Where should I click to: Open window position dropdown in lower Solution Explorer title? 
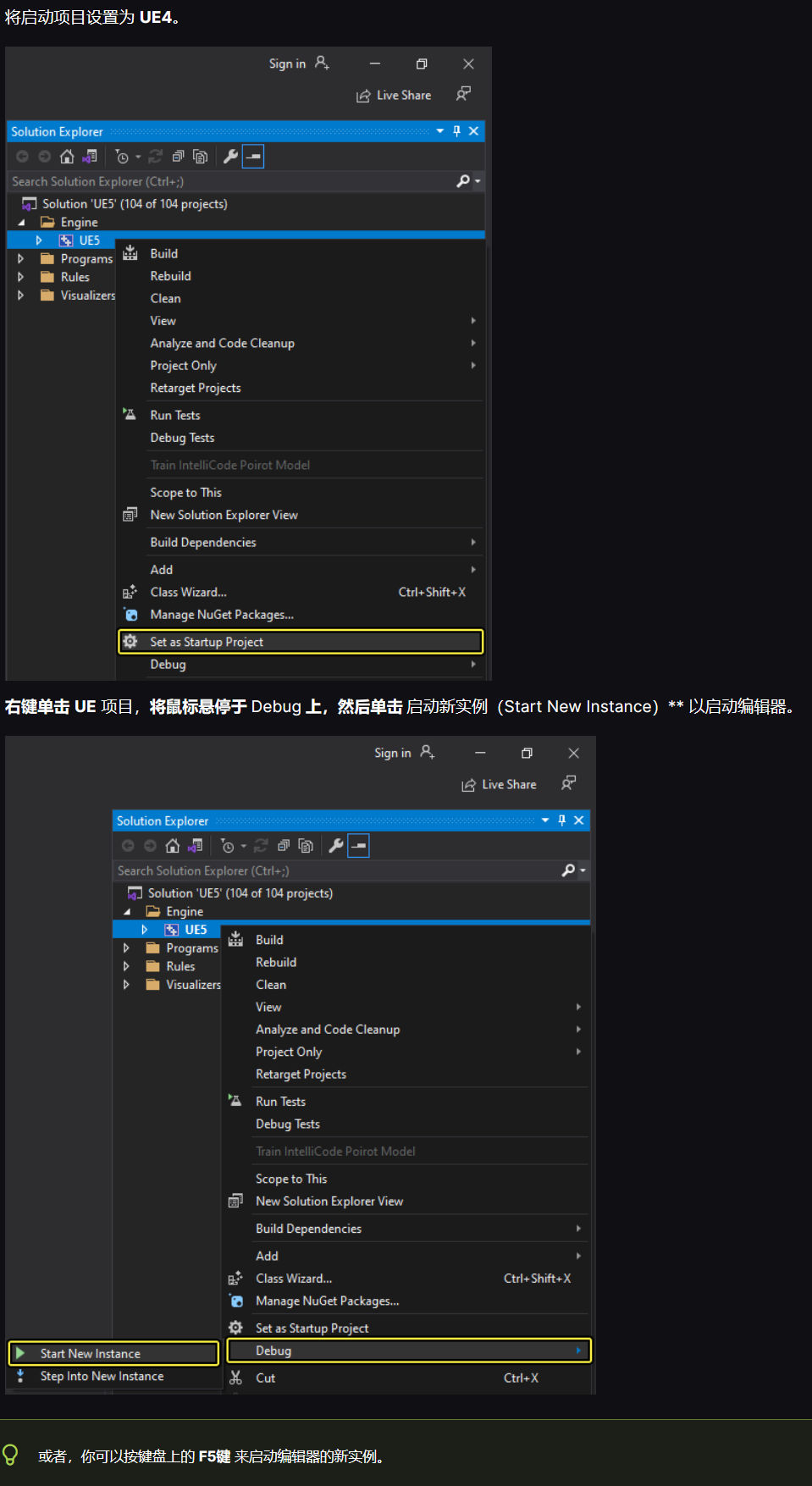545,820
